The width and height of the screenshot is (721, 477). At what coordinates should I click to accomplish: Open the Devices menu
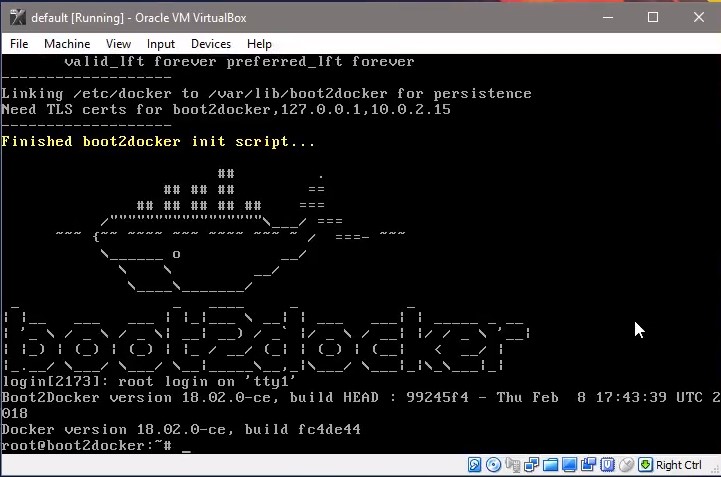(x=211, y=44)
